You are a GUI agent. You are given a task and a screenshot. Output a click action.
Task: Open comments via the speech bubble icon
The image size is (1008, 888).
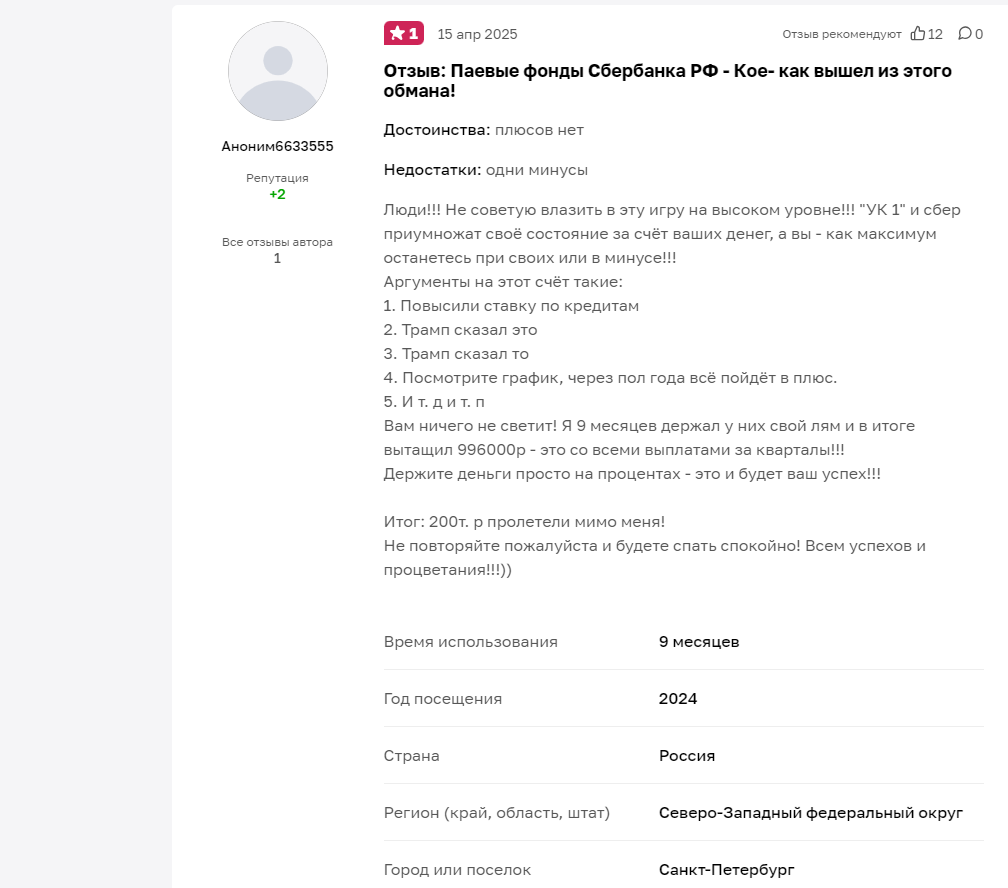pos(964,34)
